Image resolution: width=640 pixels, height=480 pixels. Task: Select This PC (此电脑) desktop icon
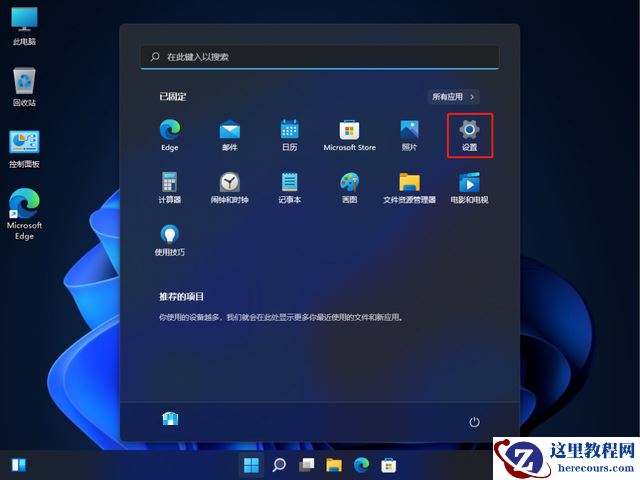(x=24, y=25)
